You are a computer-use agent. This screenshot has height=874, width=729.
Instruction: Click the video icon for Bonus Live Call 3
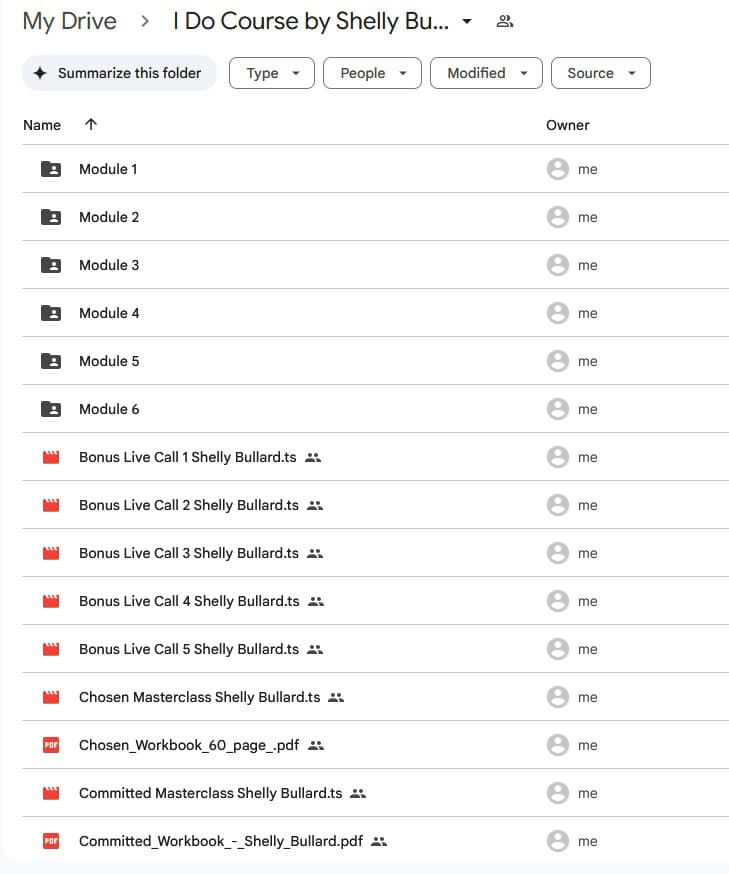tap(51, 553)
